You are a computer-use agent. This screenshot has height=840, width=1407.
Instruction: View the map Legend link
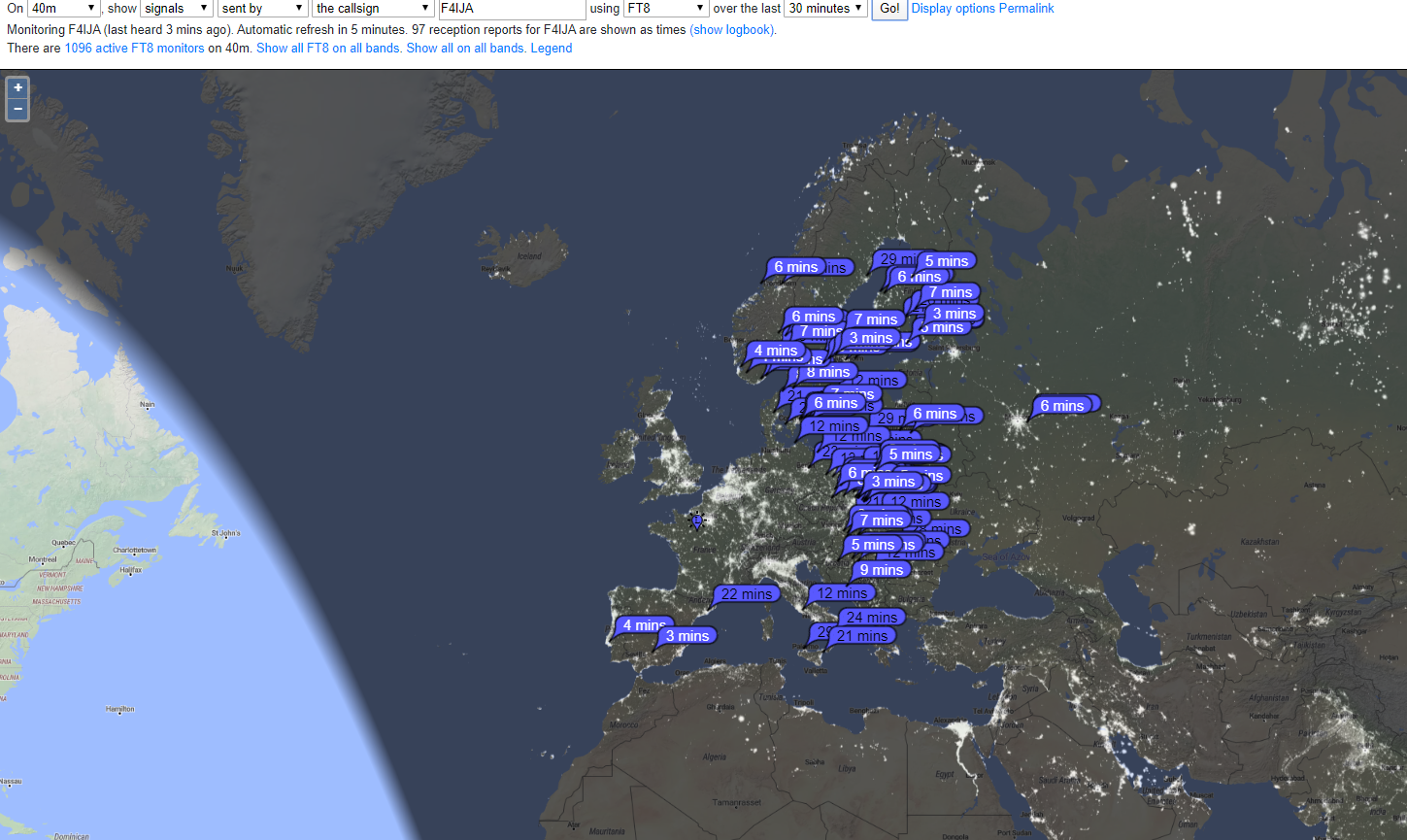[551, 48]
